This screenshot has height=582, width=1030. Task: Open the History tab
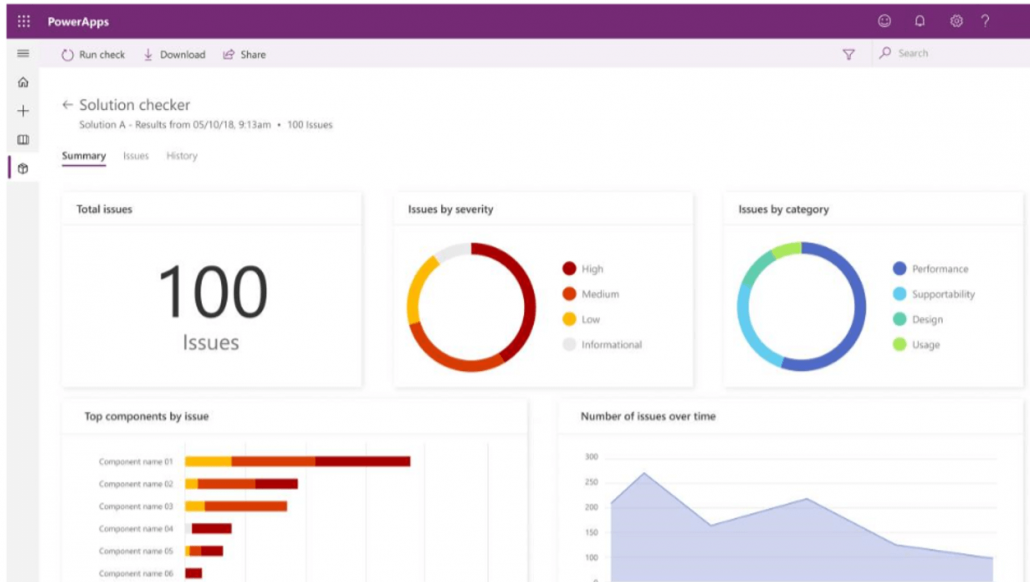point(181,156)
